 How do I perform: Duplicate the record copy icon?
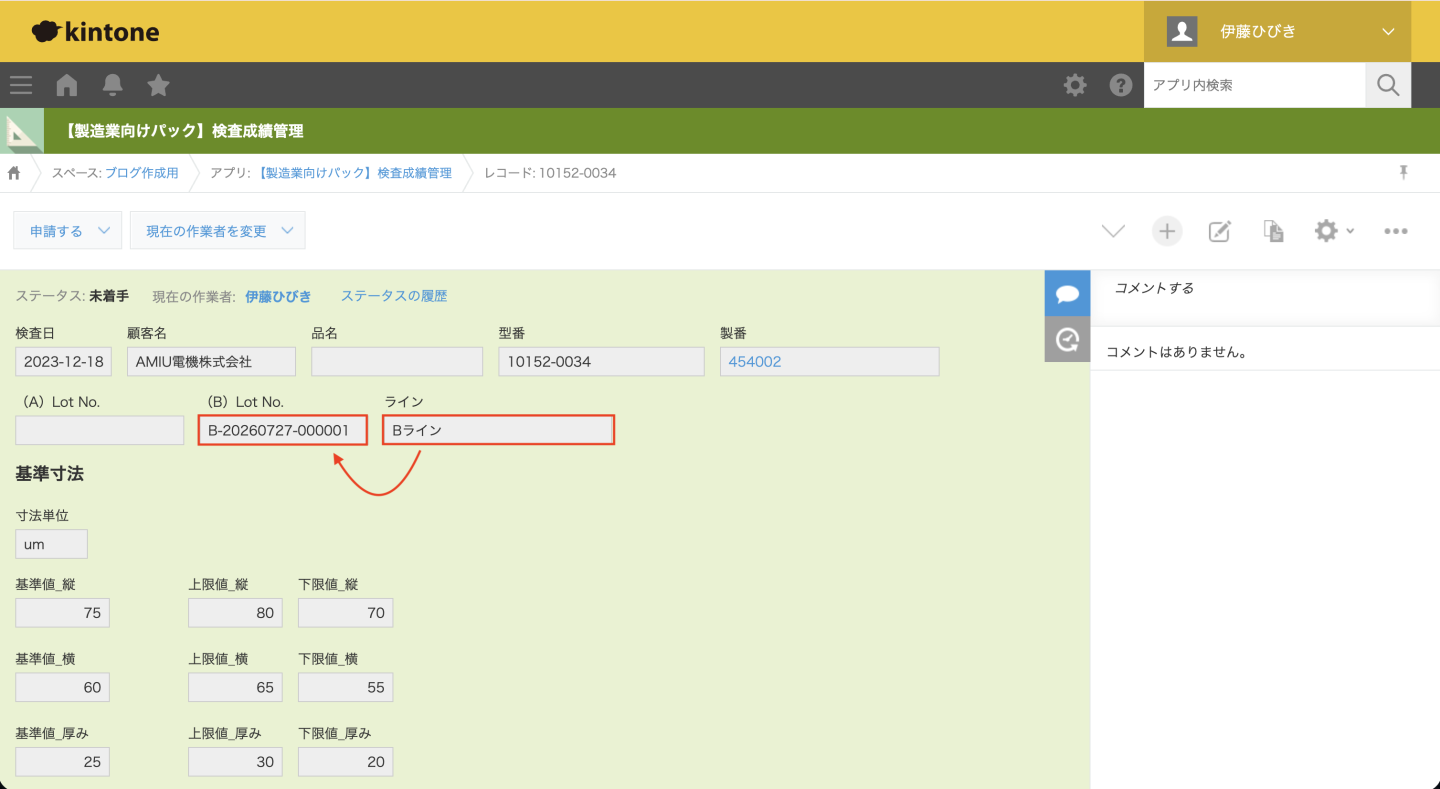click(x=1273, y=231)
